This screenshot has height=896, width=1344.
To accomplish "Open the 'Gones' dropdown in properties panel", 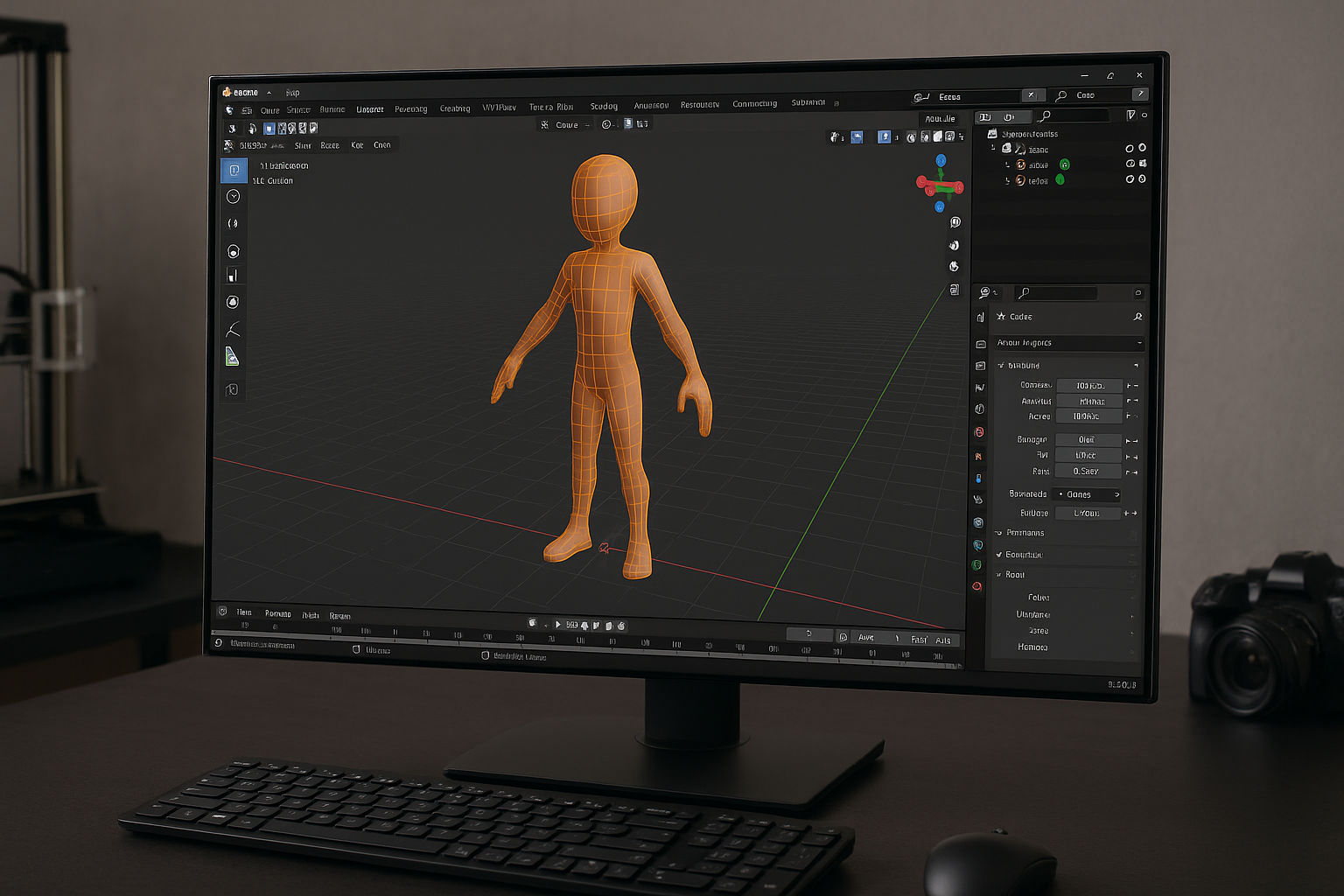I will pos(1086,494).
